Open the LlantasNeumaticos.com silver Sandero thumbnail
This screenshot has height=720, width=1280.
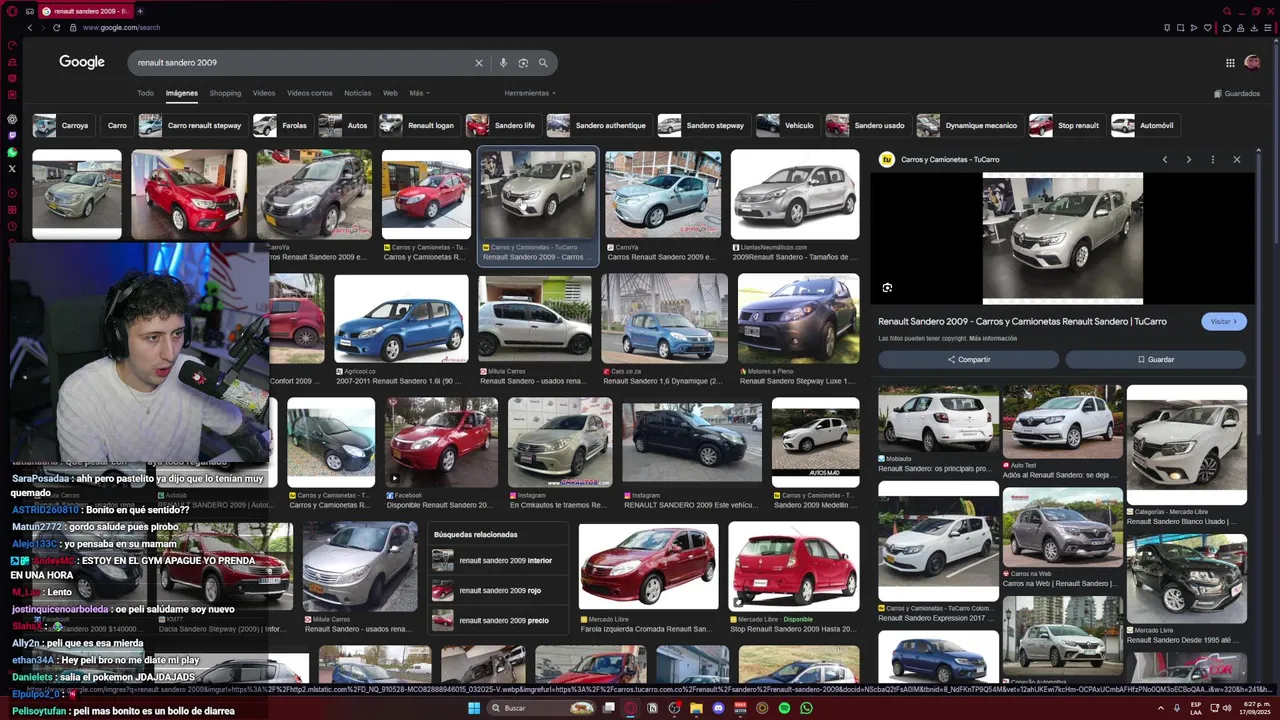click(x=795, y=195)
